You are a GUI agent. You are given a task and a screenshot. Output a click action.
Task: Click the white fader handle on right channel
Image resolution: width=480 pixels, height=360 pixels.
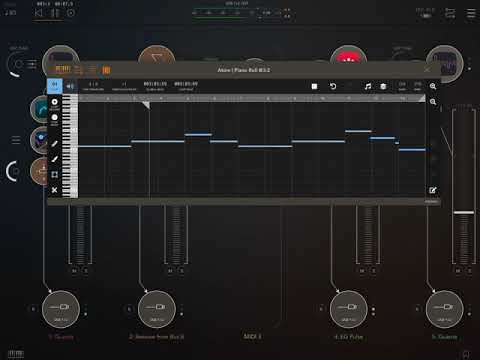pyautogui.click(x=464, y=212)
